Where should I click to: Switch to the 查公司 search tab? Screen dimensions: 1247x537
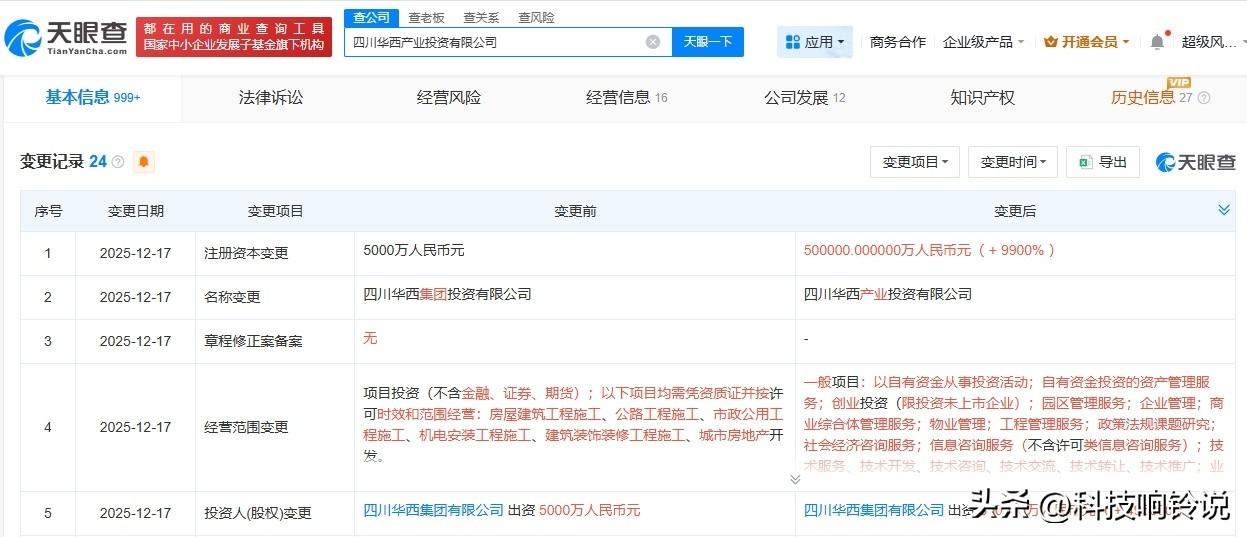click(372, 17)
